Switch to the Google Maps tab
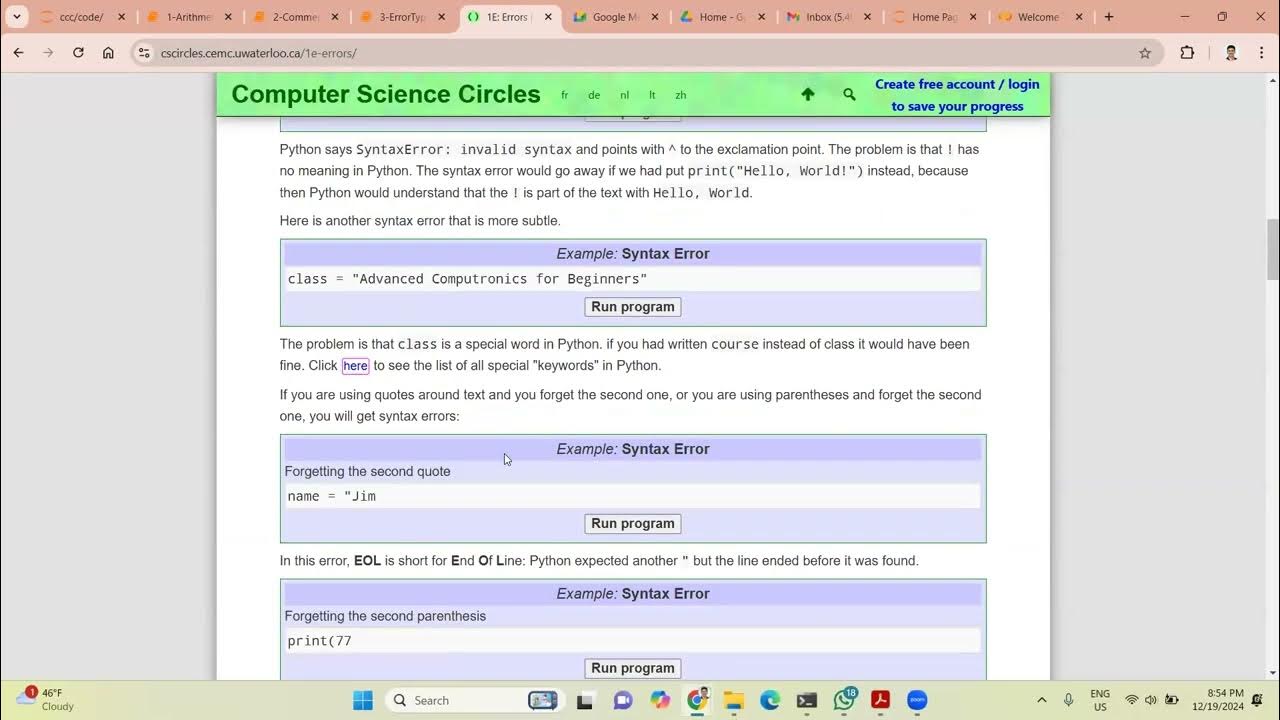 tap(615, 17)
